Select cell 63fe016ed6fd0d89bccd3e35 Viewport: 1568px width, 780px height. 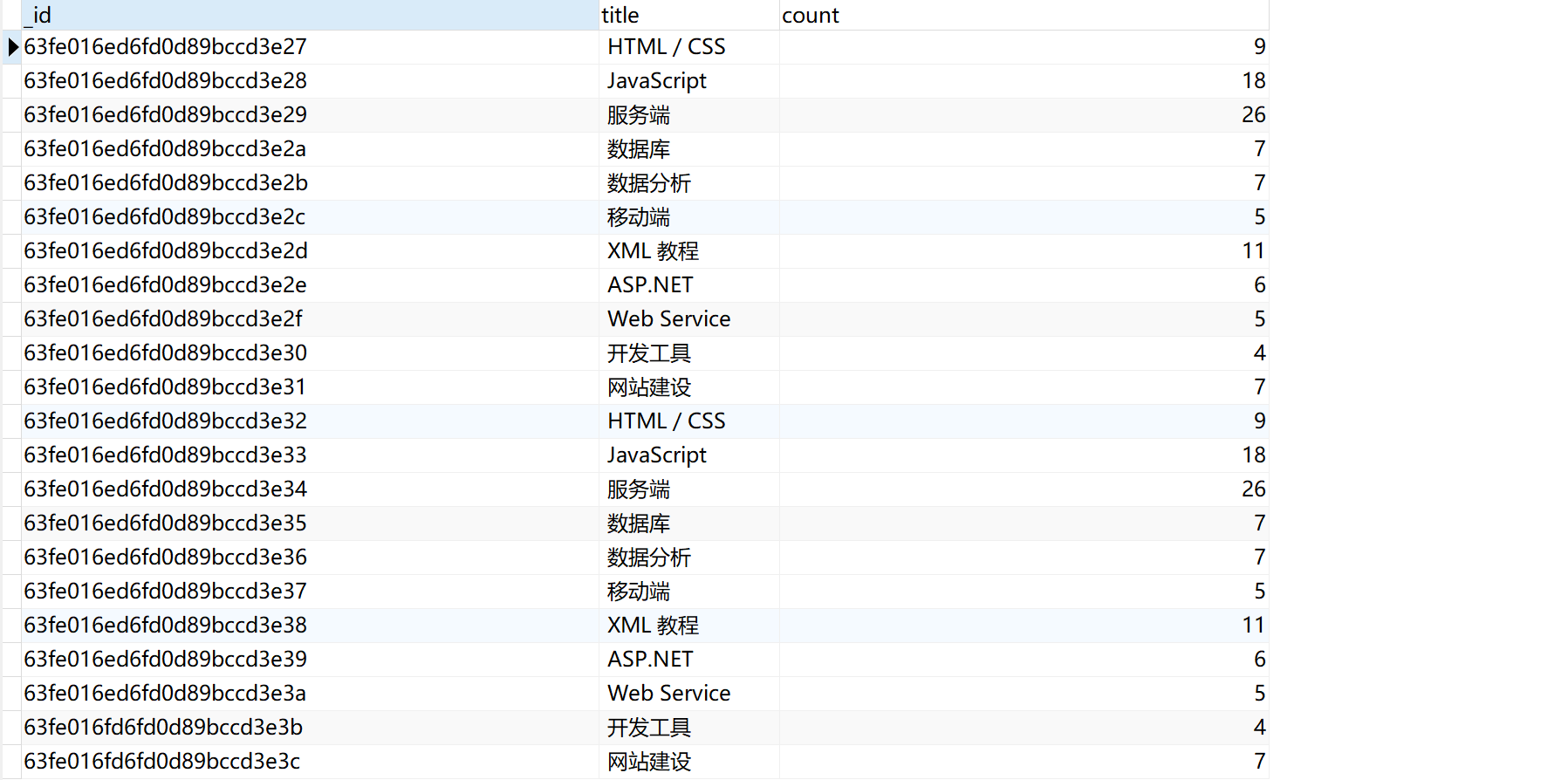[x=310, y=523]
